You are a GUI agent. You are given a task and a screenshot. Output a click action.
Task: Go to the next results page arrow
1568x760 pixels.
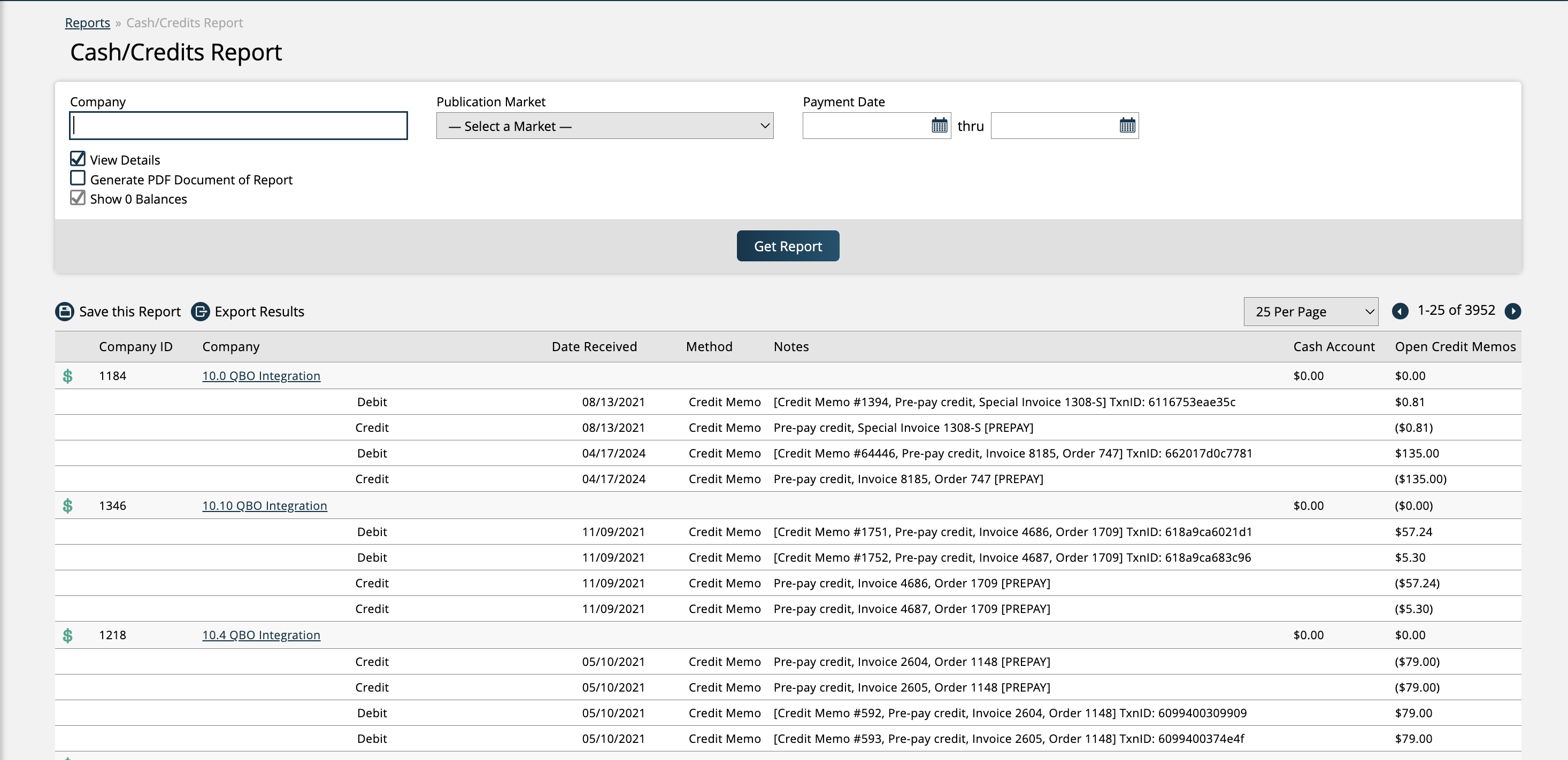(1512, 312)
